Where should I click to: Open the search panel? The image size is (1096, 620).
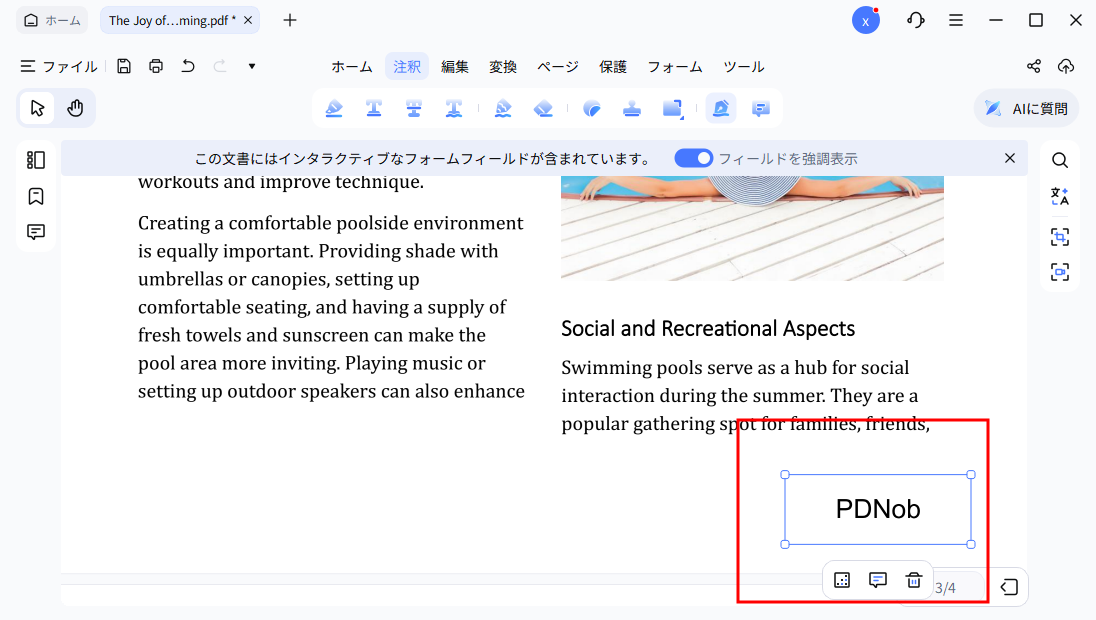click(x=1059, y=159)
